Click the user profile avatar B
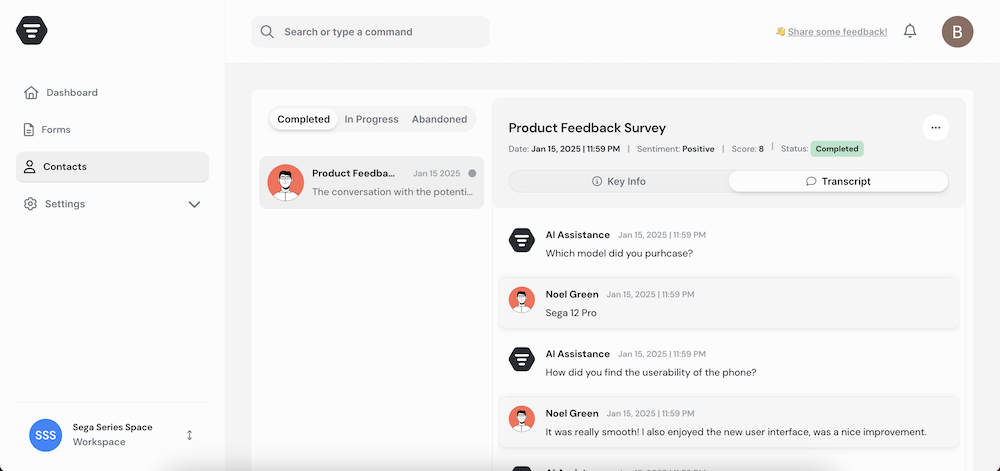1000x471 pixels. coord(957,32)
